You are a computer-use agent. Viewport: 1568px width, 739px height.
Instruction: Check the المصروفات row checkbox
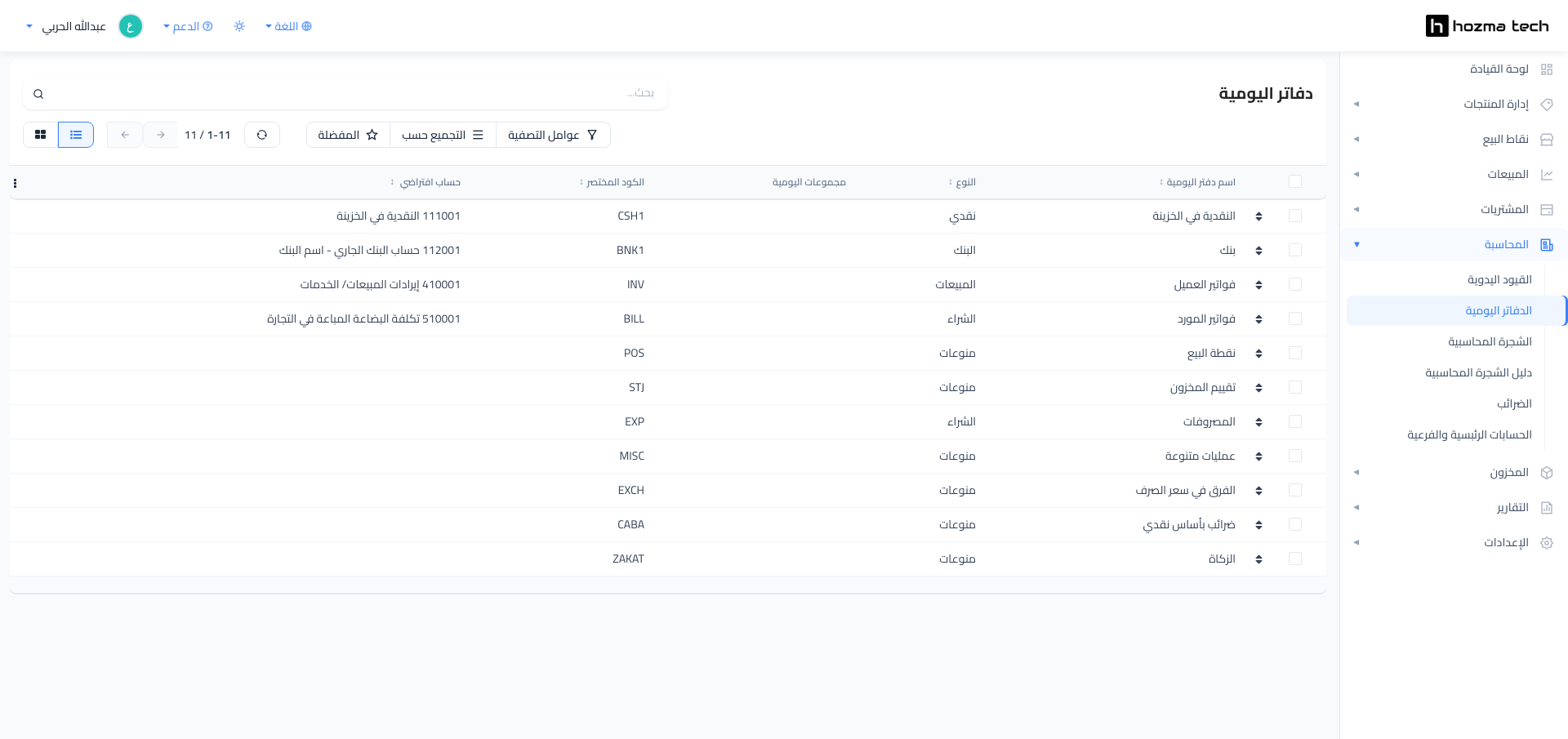click(x=1295, y=421)
